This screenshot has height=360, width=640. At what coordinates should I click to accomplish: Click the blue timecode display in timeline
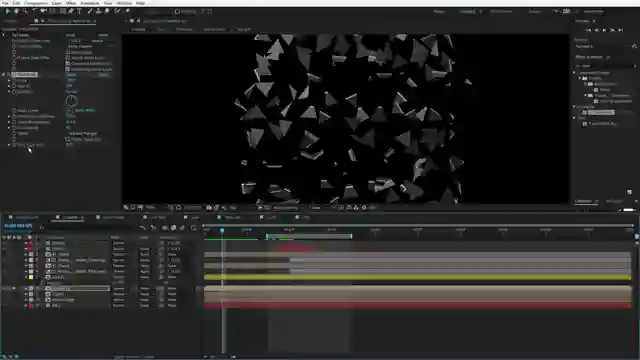point(18,226)
